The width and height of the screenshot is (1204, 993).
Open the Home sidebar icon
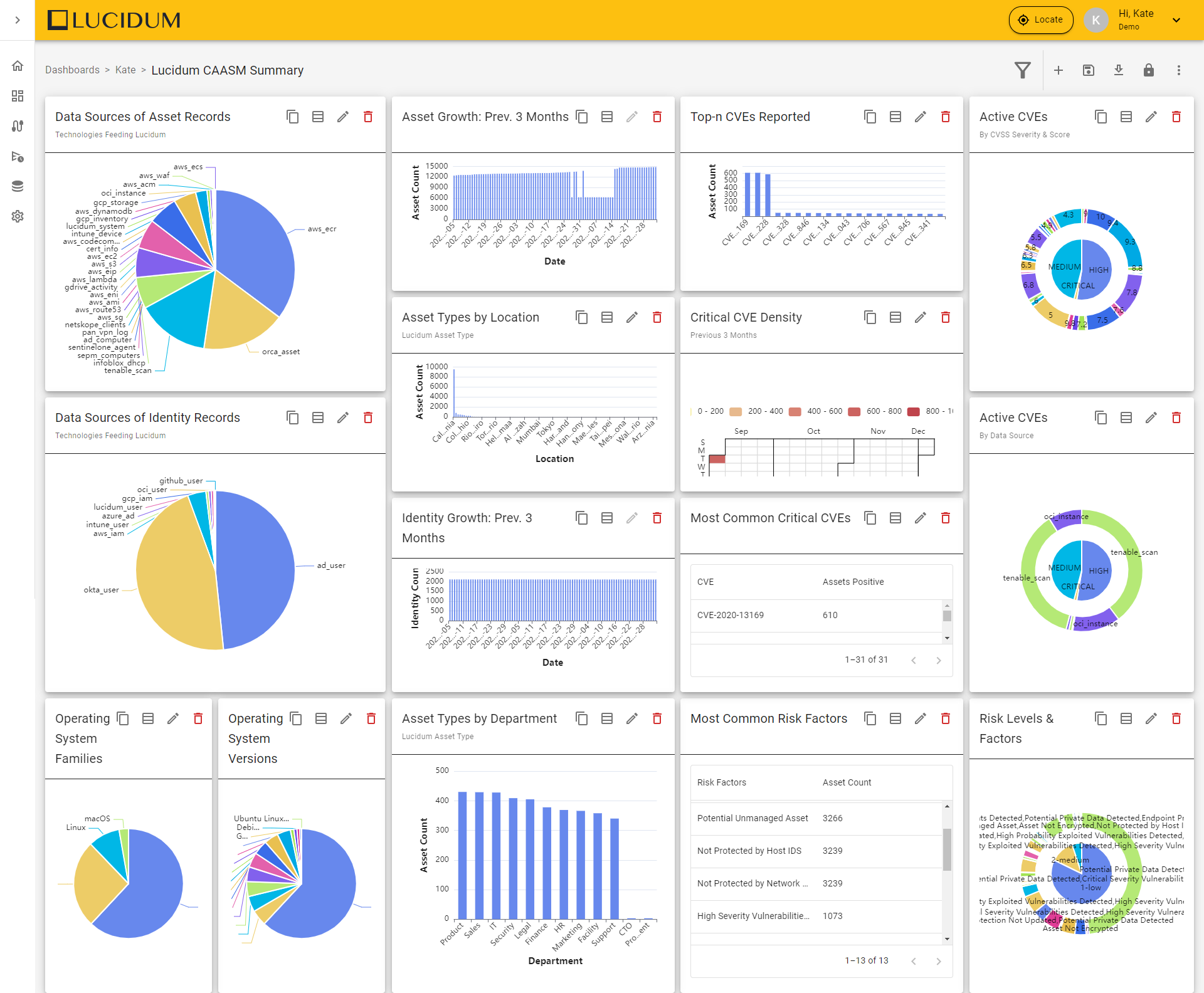pos(18,66)
